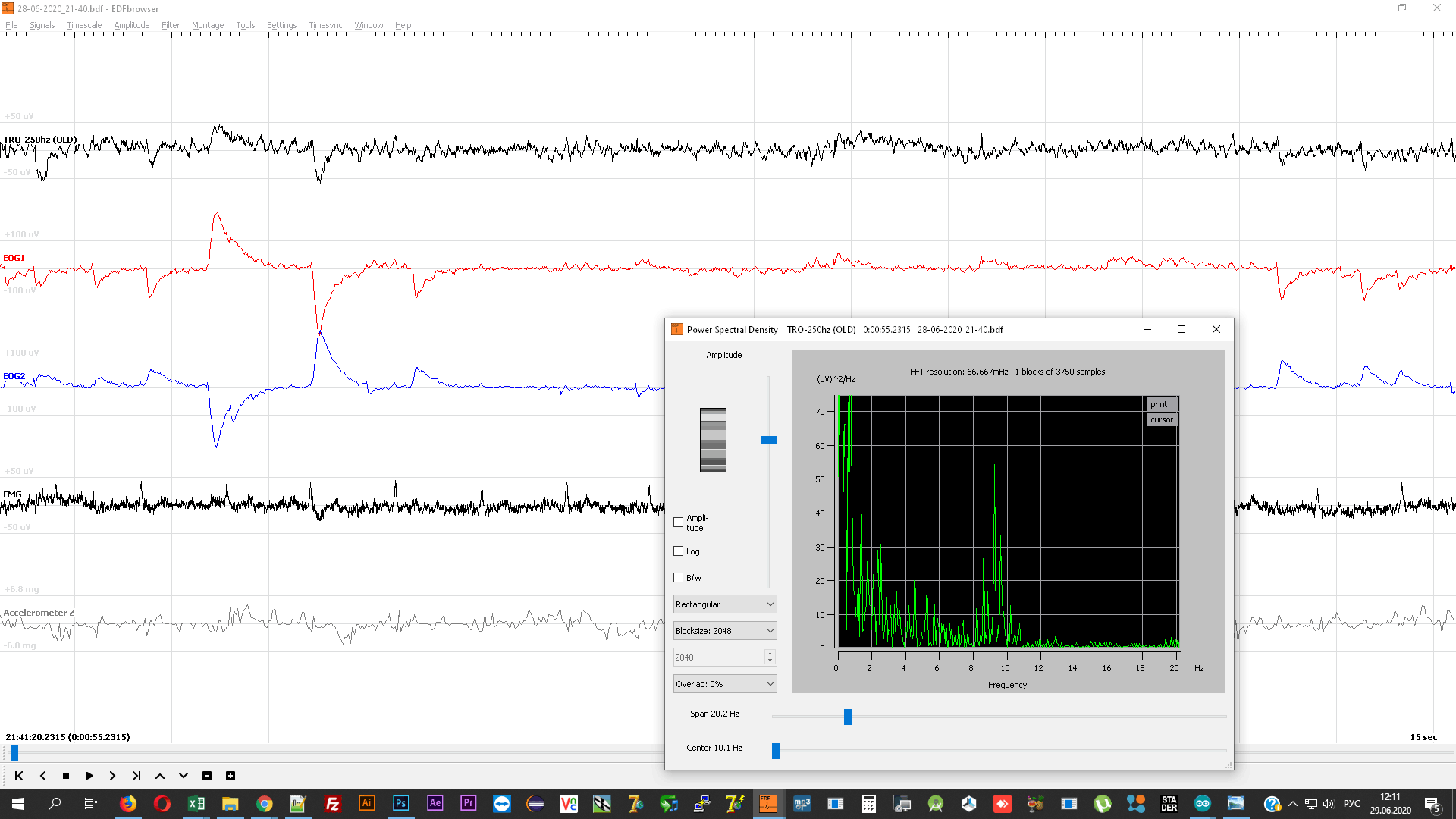Click the EMG signal label
The image size is (1456, 819).
pos(12,494)
